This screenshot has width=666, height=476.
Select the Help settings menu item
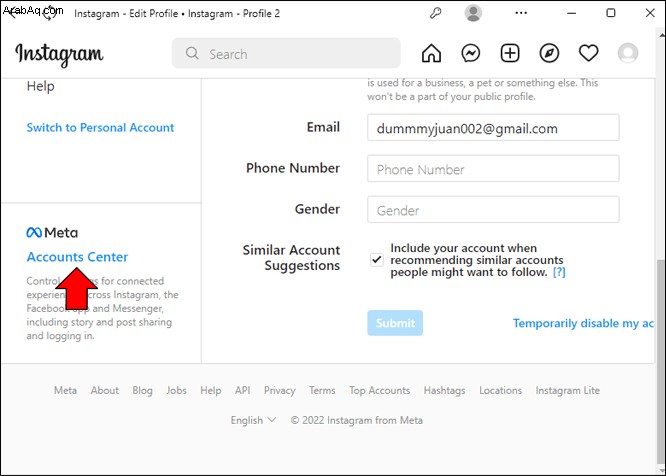[41, 86]
